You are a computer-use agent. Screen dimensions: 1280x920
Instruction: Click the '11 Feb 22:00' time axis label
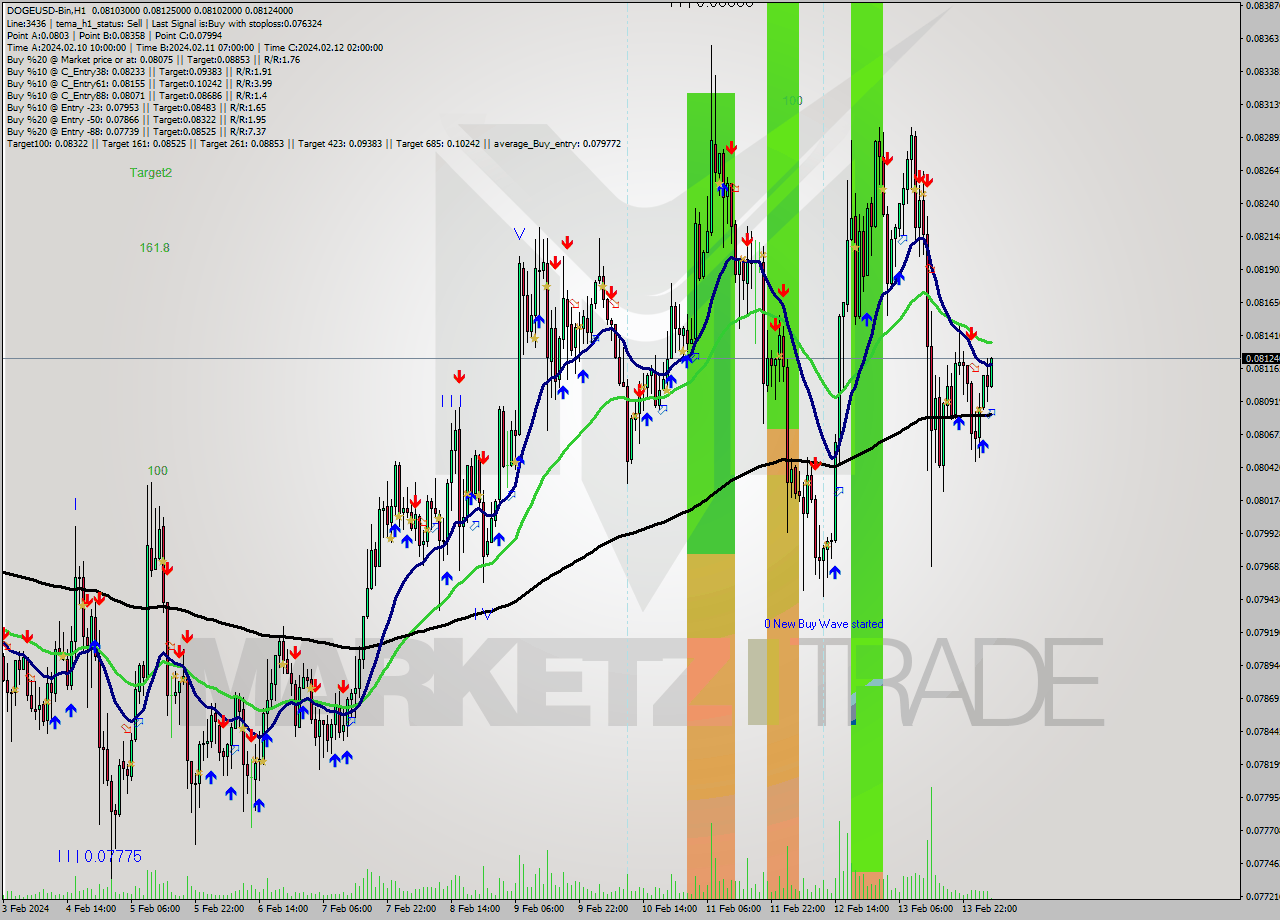797,909
